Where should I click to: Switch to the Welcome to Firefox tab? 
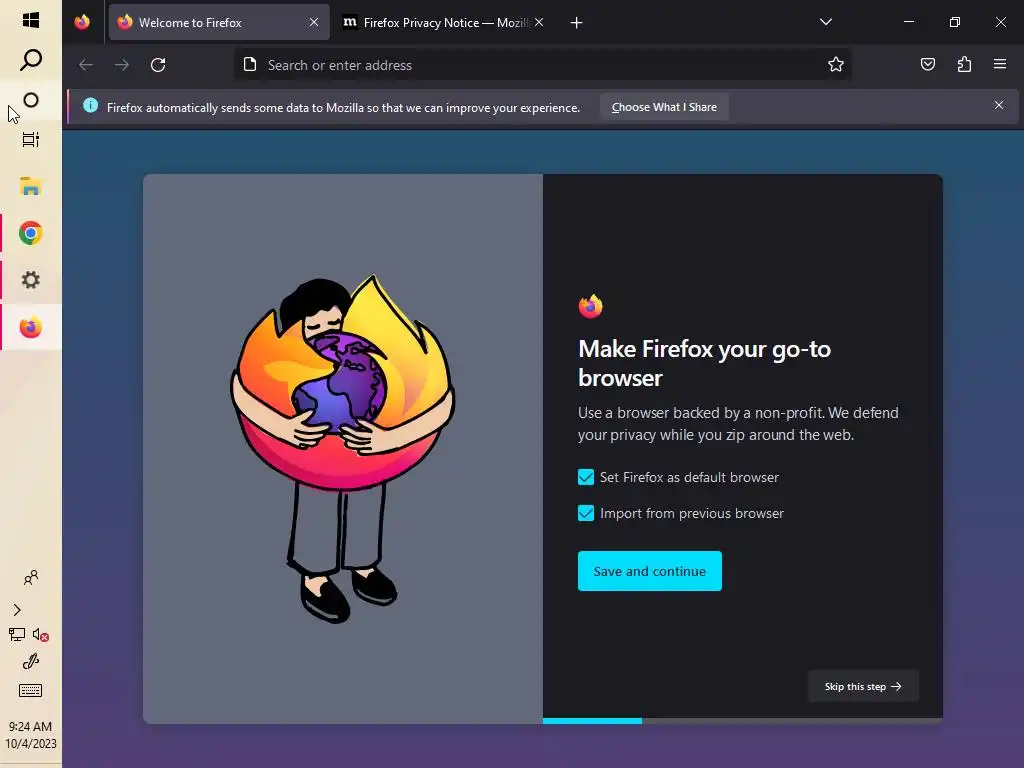[219, 22]
